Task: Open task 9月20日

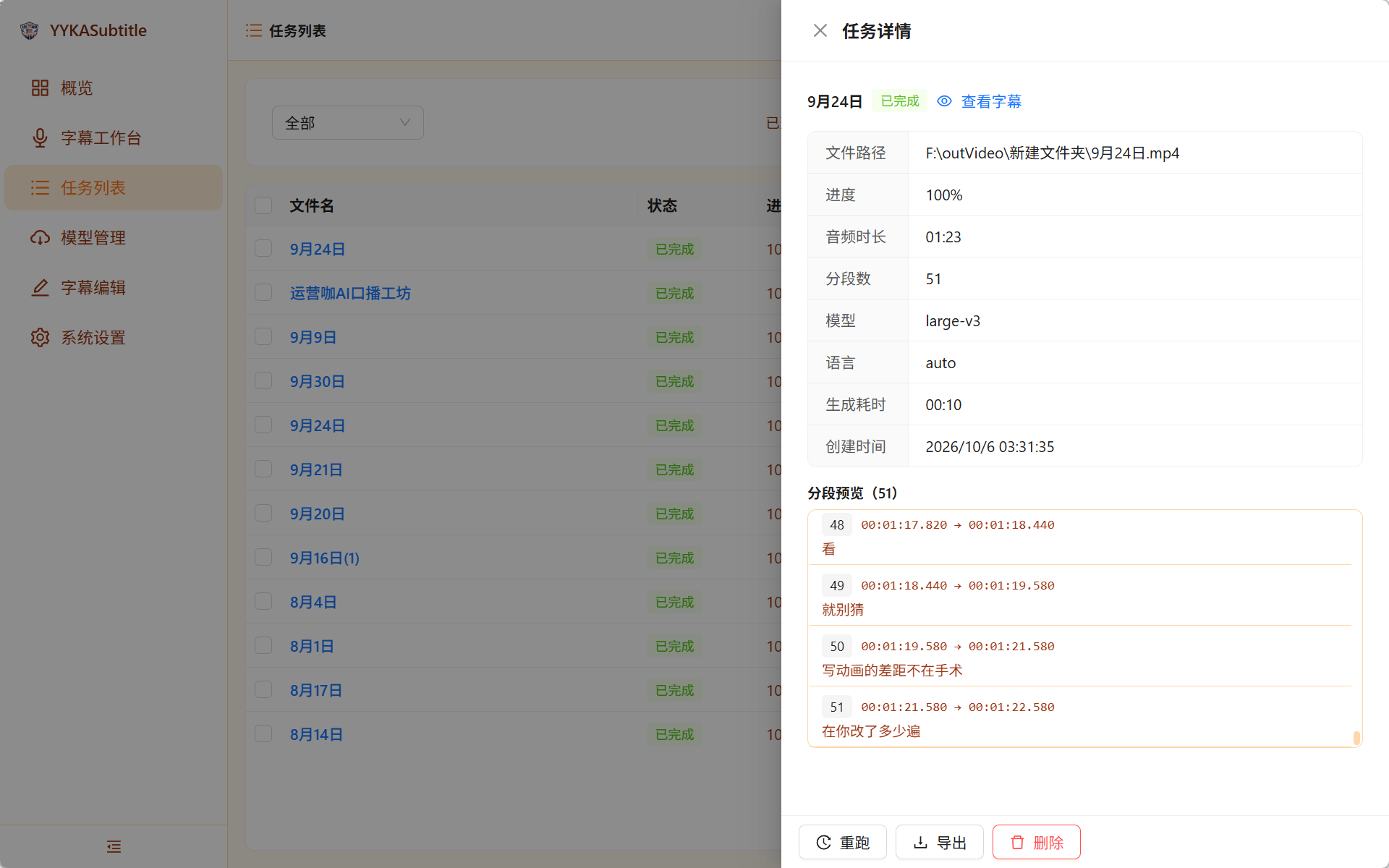Action: [317, 514]
